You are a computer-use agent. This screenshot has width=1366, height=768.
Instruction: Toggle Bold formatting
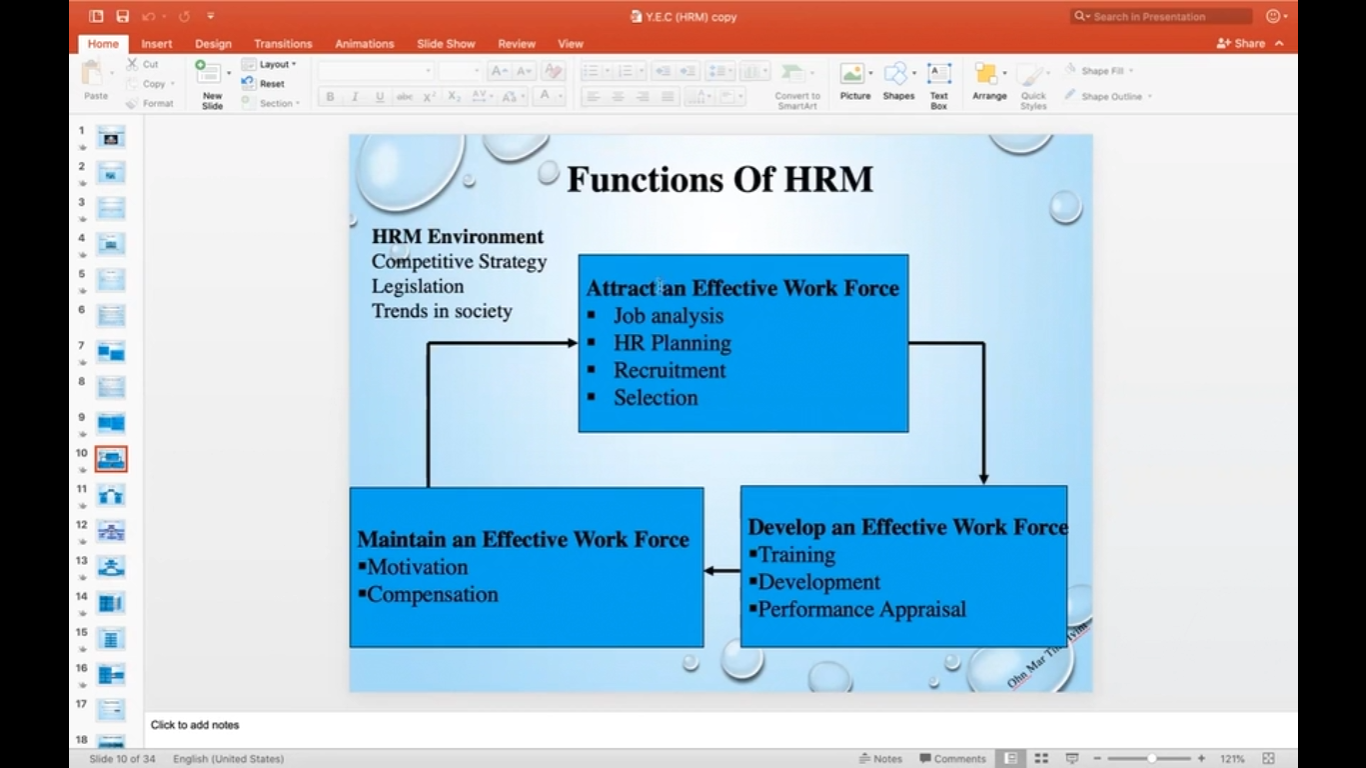tap(330, 97)
